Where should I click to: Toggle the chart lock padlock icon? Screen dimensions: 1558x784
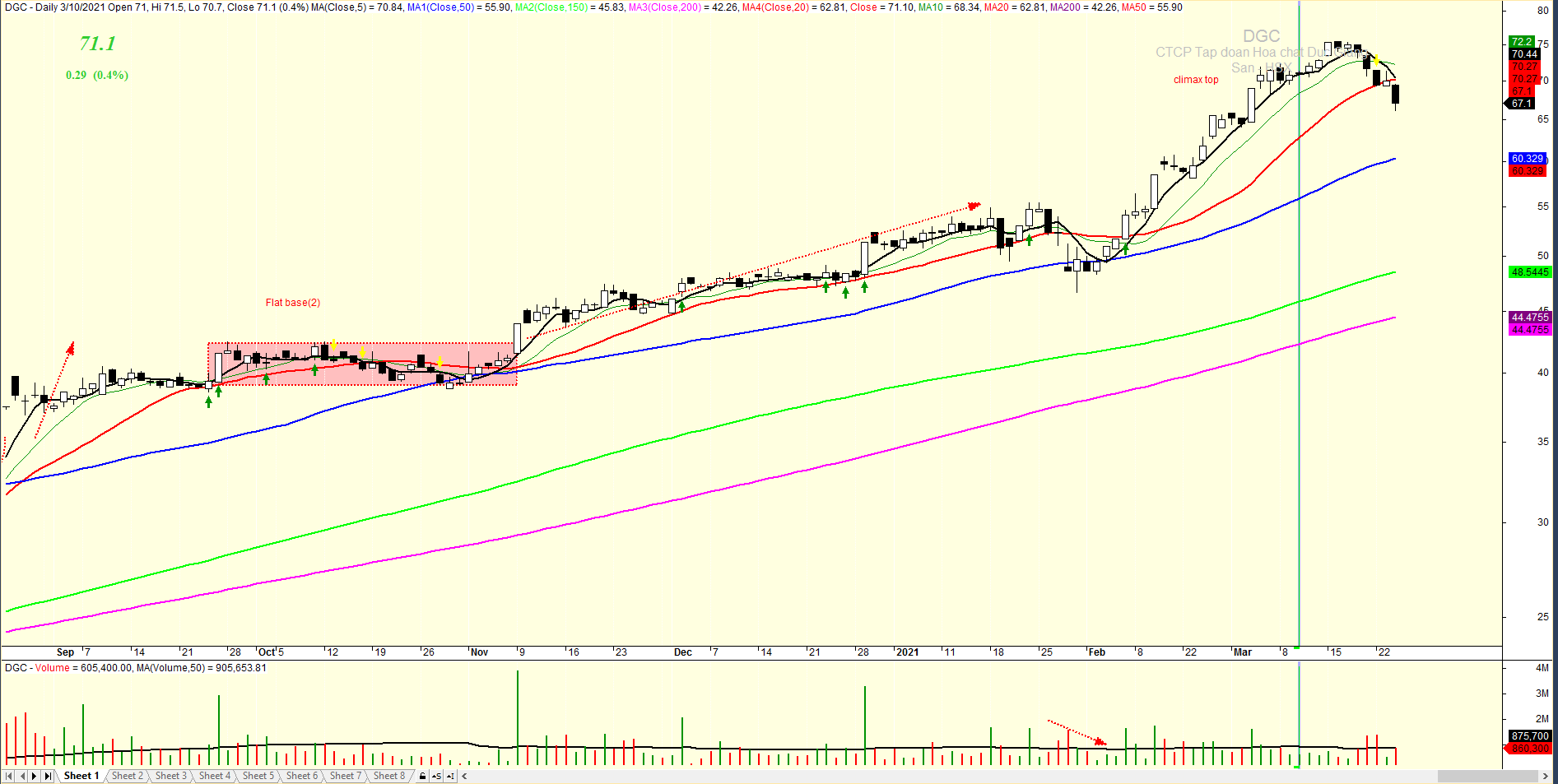click(x=423, y=776)
